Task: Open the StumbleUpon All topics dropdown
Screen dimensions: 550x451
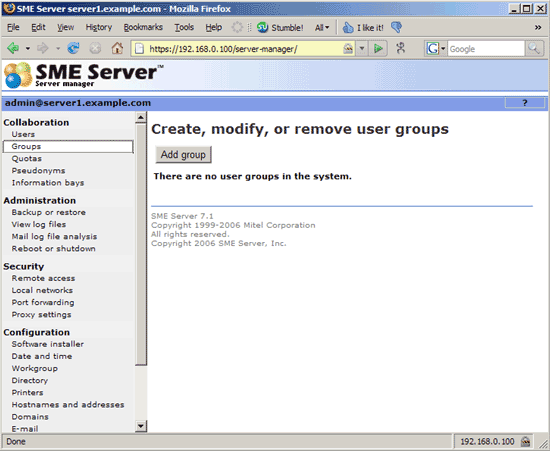Action: pos(322,27)
